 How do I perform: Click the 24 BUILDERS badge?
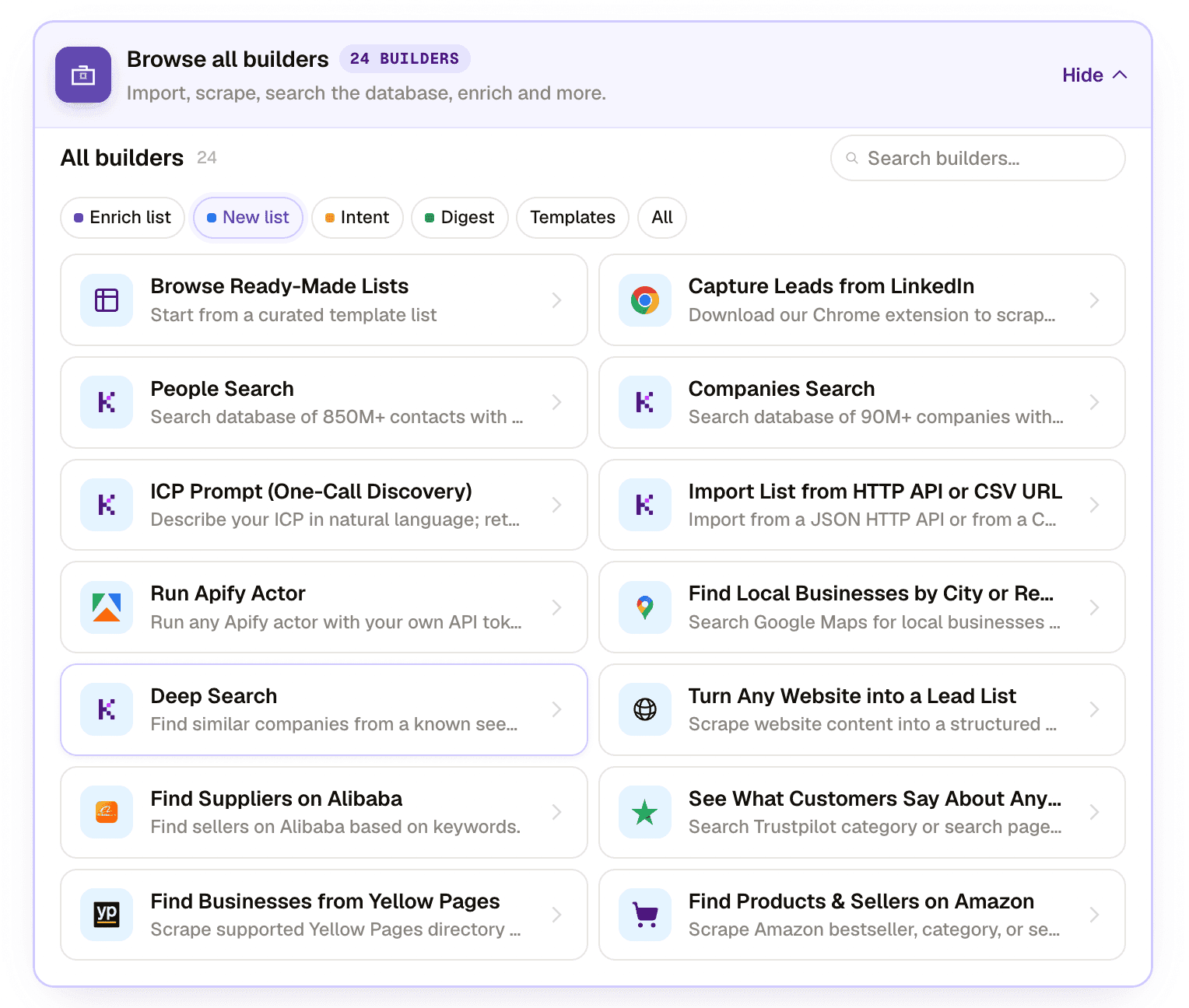point(405,59)
